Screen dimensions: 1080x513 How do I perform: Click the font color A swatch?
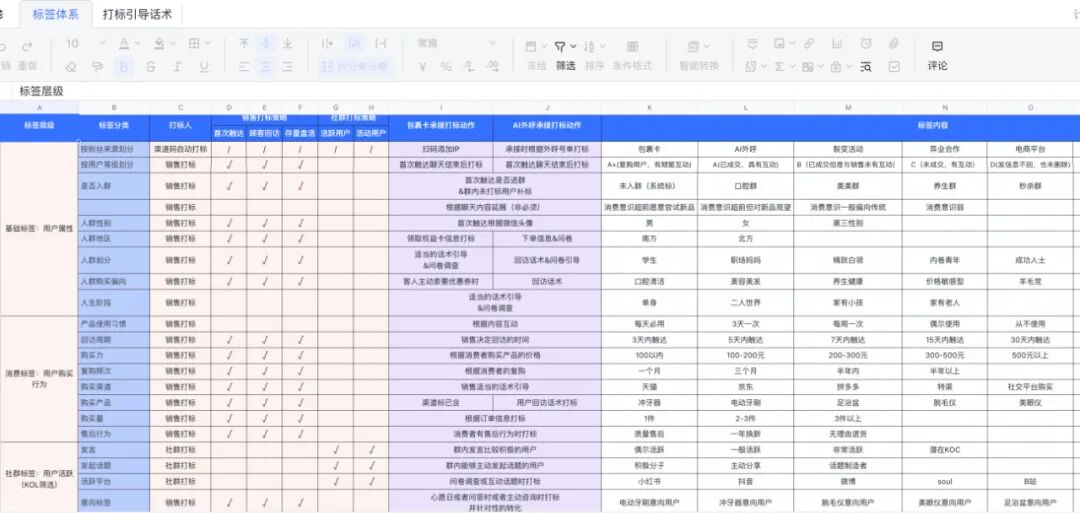coord(124,43)
